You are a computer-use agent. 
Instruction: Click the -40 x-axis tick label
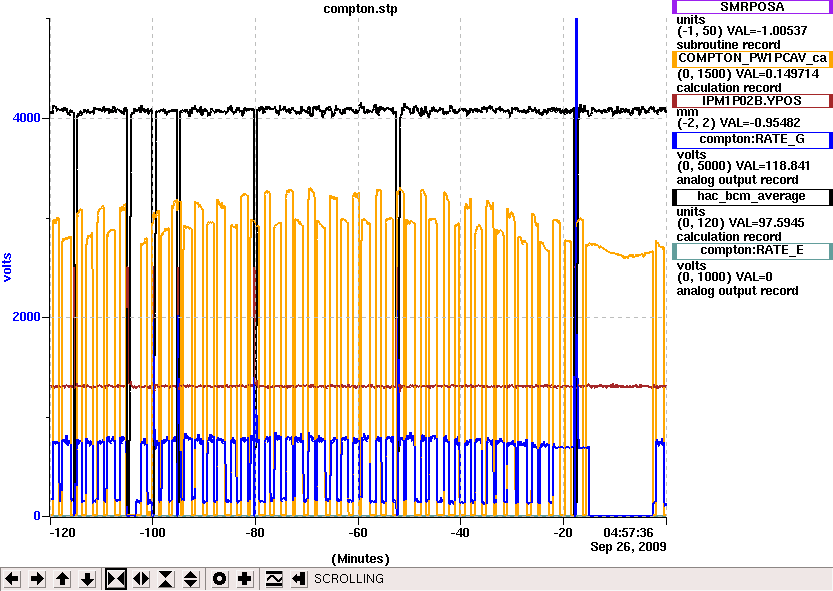click(461, 533)
